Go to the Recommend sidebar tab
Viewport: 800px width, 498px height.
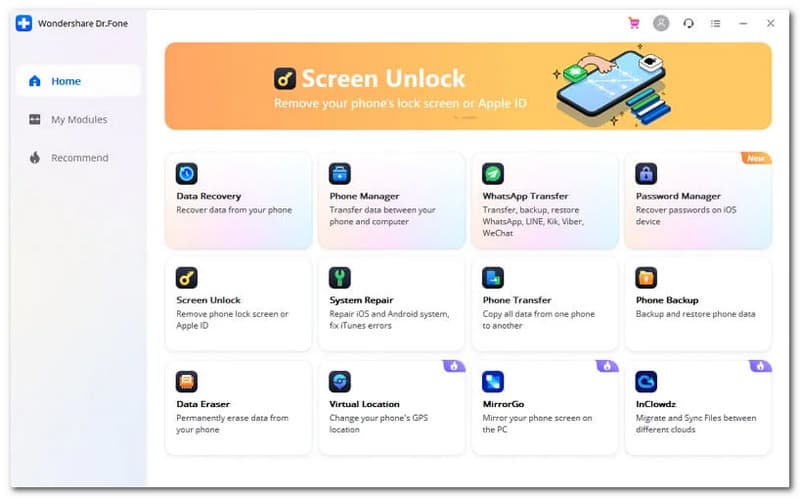78,158
